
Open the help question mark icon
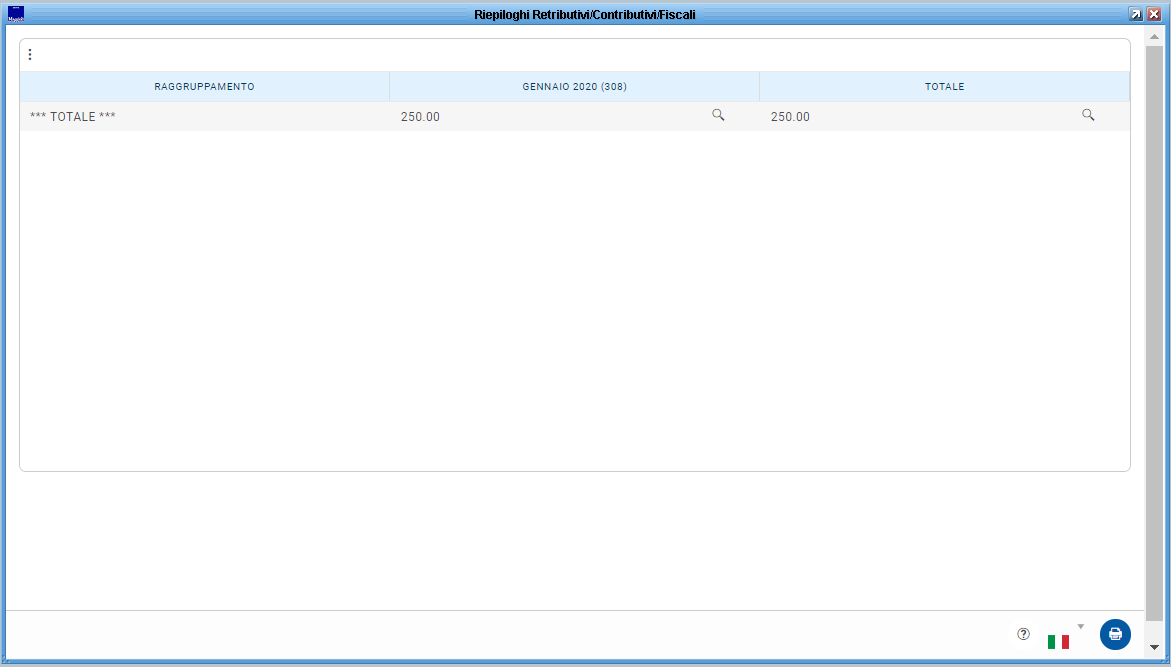tap(1023, 633)
